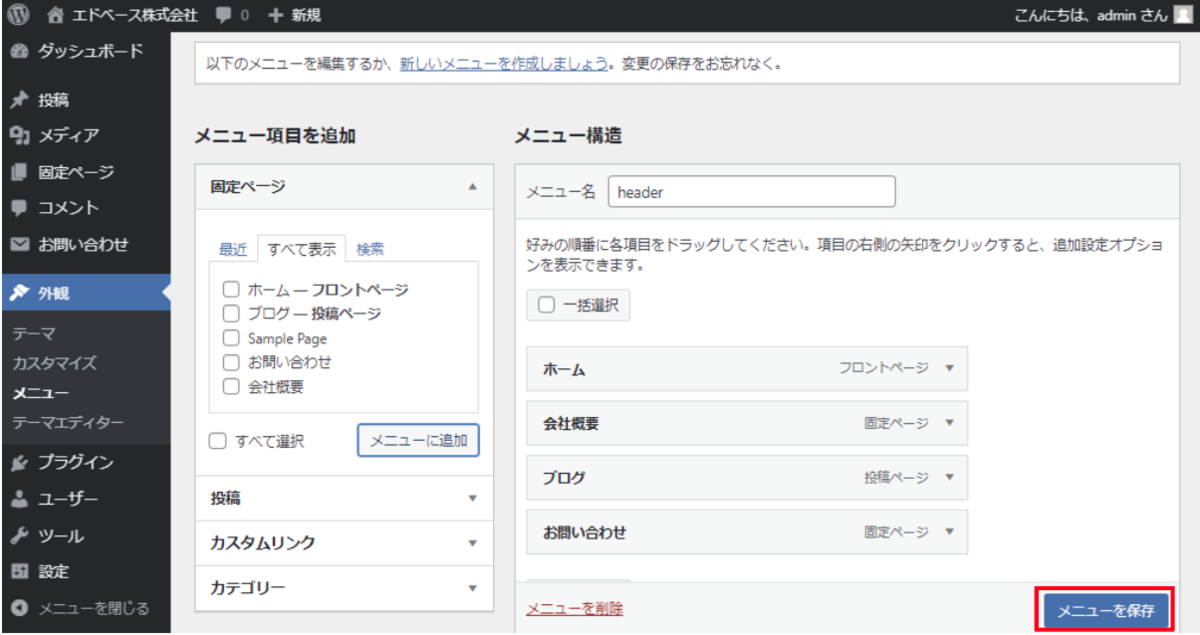Tick the 会社概要 page checkbox

(231, 386)
